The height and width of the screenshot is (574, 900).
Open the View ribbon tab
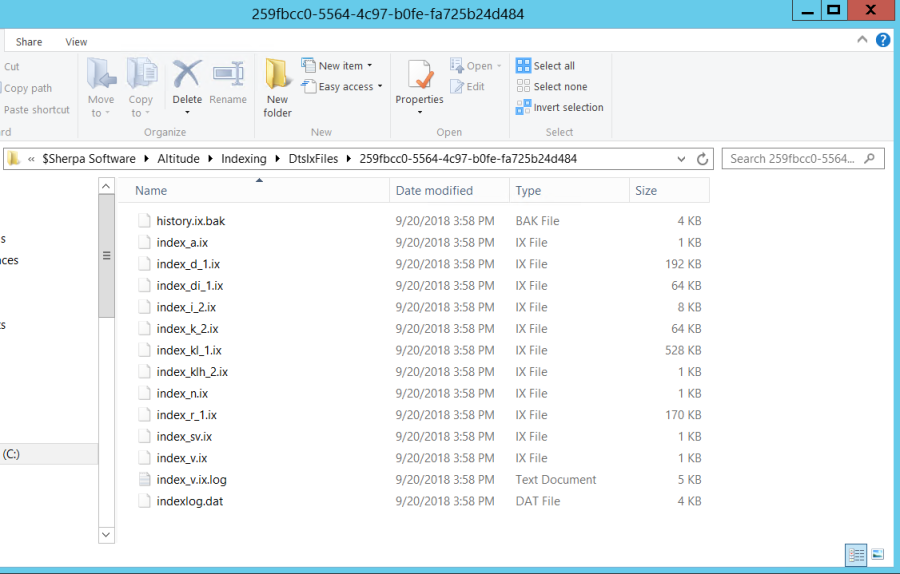pyautogui.click(x=76, y=42)
